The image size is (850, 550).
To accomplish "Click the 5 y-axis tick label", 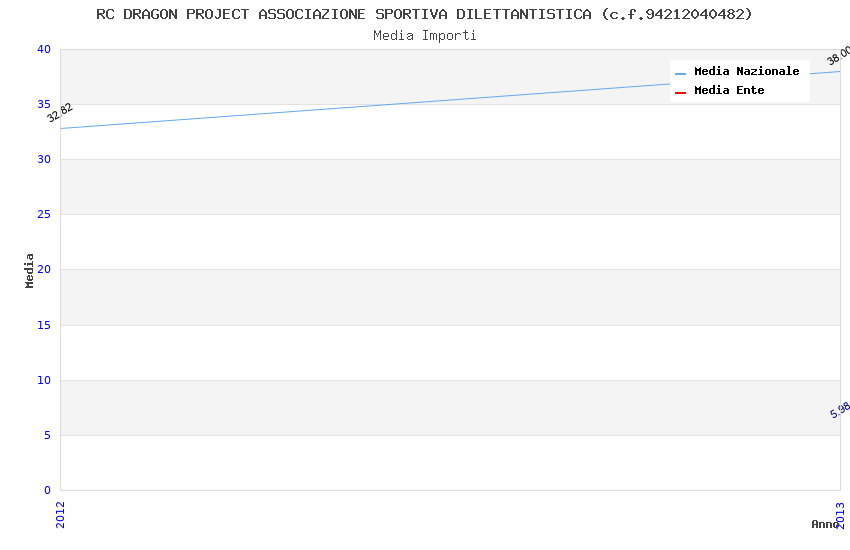I will (47, 435).
